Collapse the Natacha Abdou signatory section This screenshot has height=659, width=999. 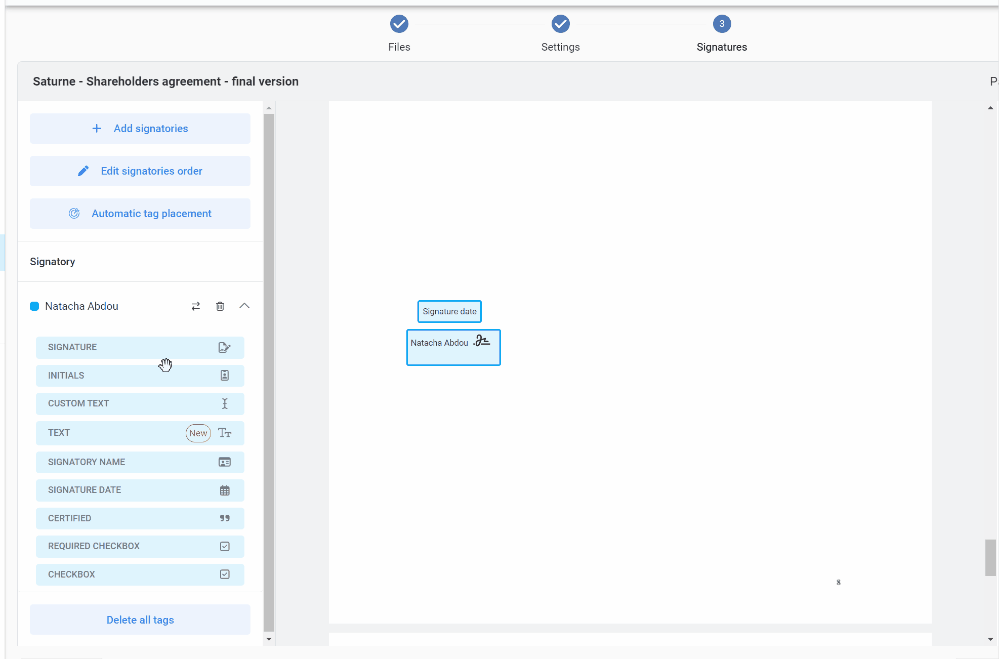click(x=244, y=306)
